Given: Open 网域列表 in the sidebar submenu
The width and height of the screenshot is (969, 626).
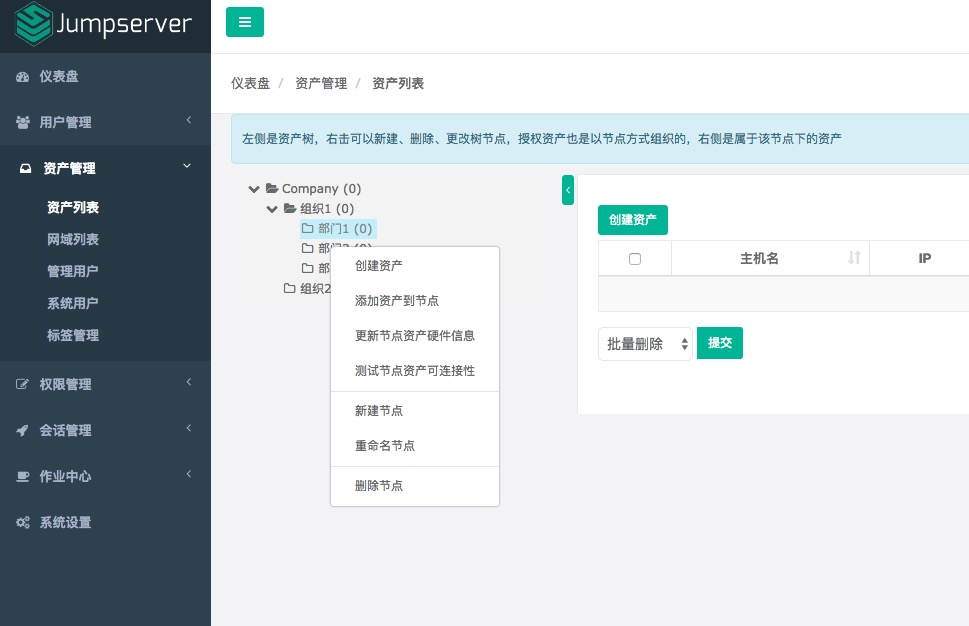Looking at the screenshot, I should [x=73, y=240].
